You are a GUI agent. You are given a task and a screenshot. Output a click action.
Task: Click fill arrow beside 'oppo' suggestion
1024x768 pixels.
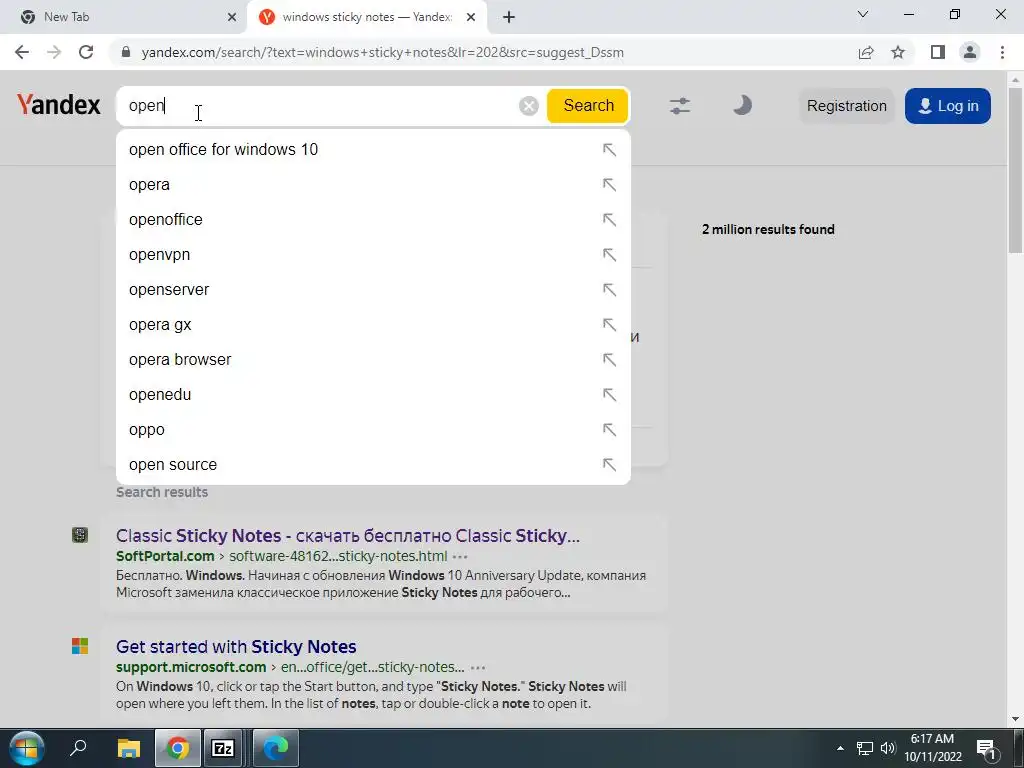609,430
